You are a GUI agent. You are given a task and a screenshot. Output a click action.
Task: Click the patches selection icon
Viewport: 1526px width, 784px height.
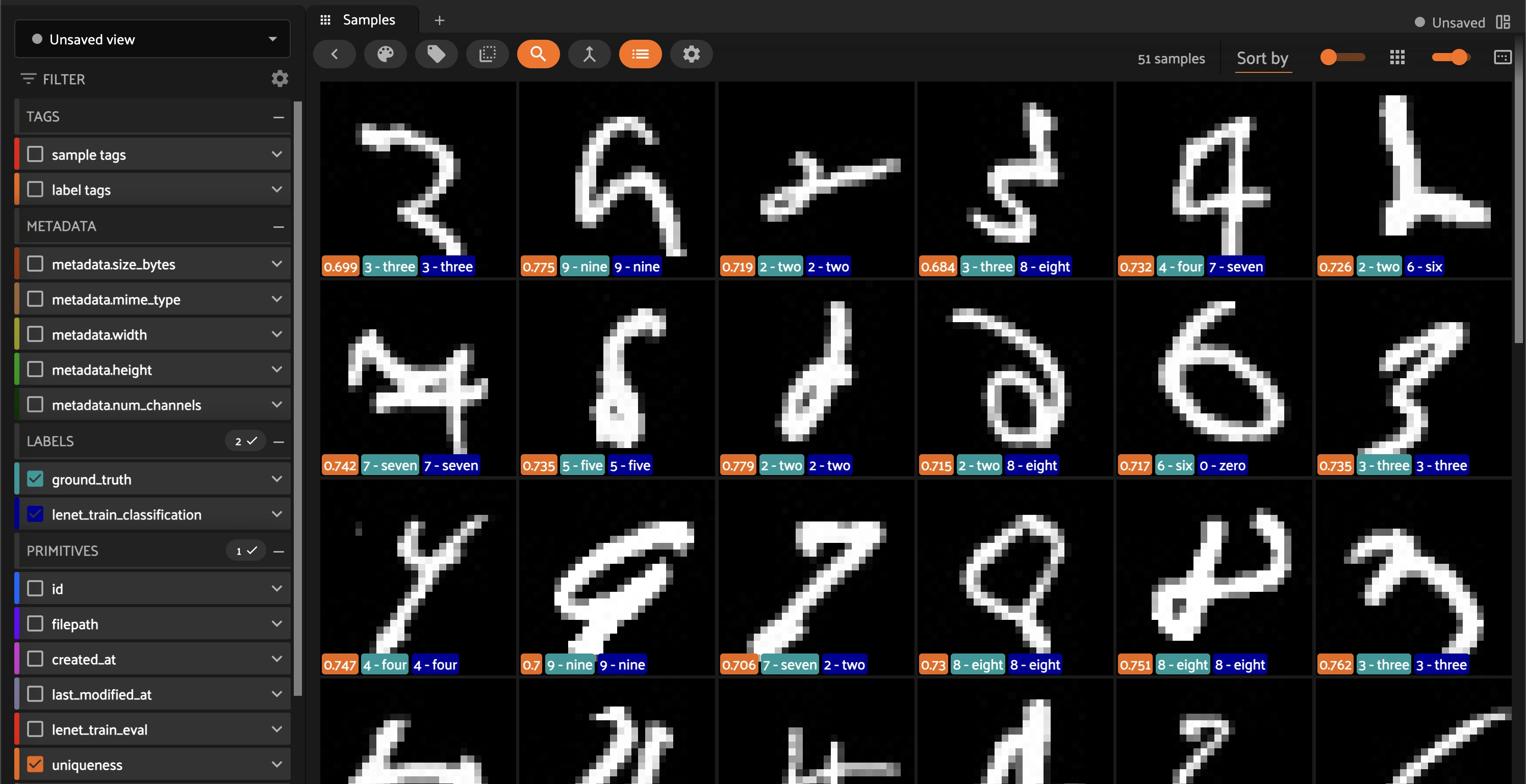(488, 55)
